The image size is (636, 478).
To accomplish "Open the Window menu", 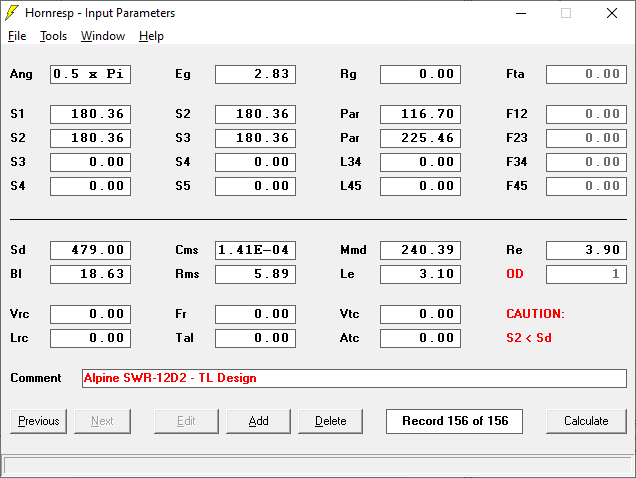I will (103, 36).
